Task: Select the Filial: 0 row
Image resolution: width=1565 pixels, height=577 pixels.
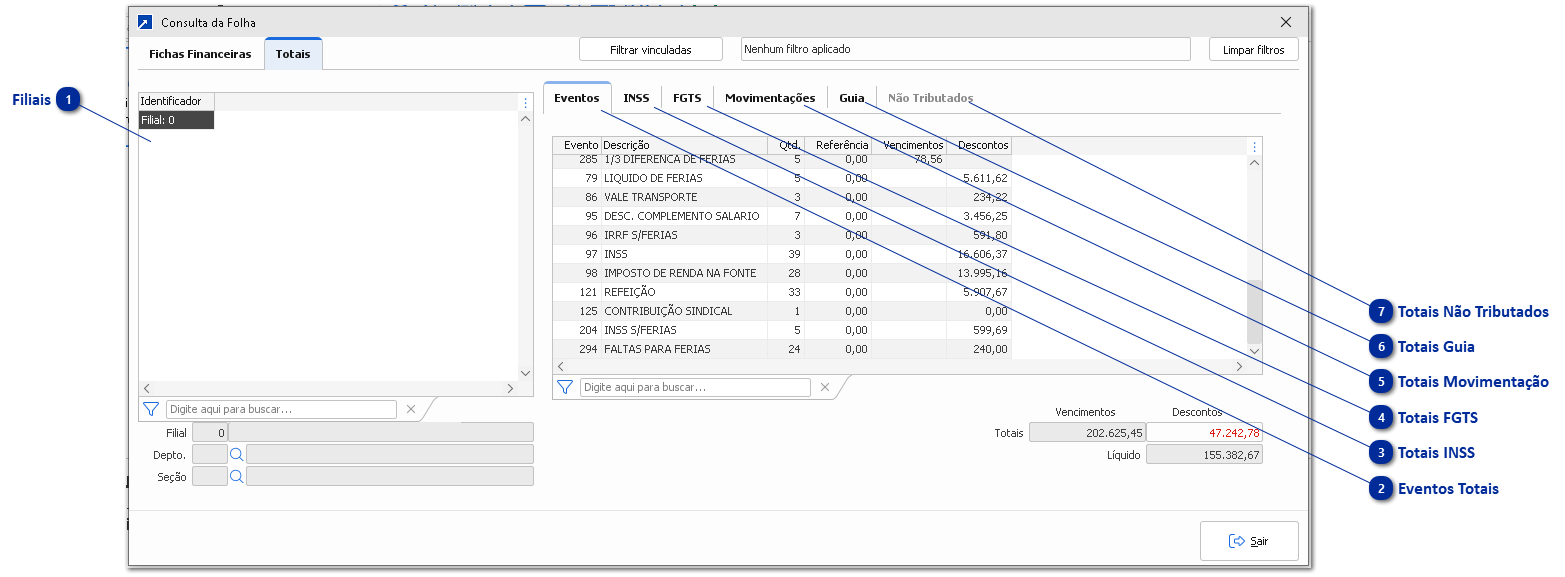Action: tap(176, 120)
